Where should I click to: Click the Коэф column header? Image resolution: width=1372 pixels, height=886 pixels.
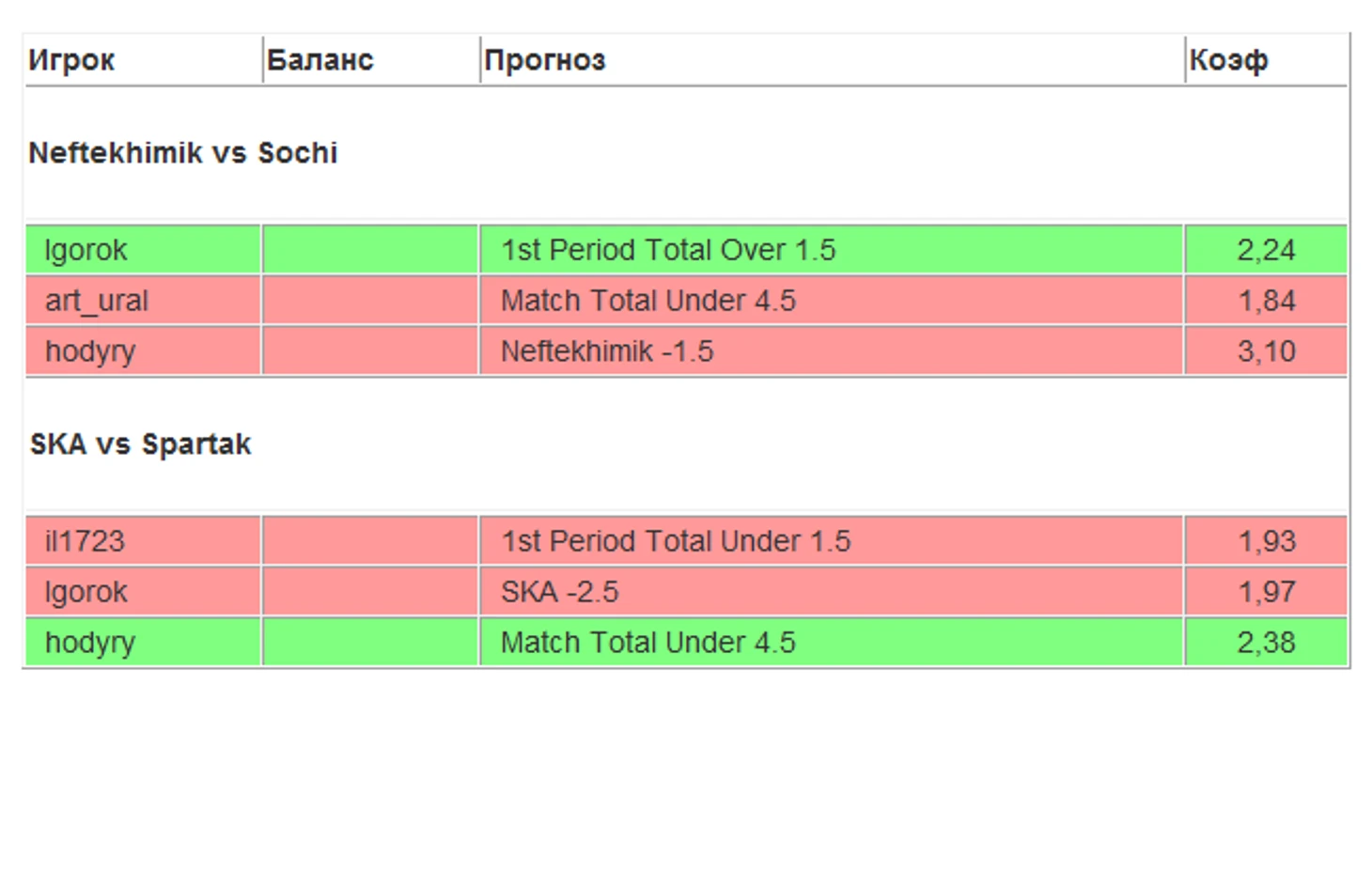[x=1228, y=60]
